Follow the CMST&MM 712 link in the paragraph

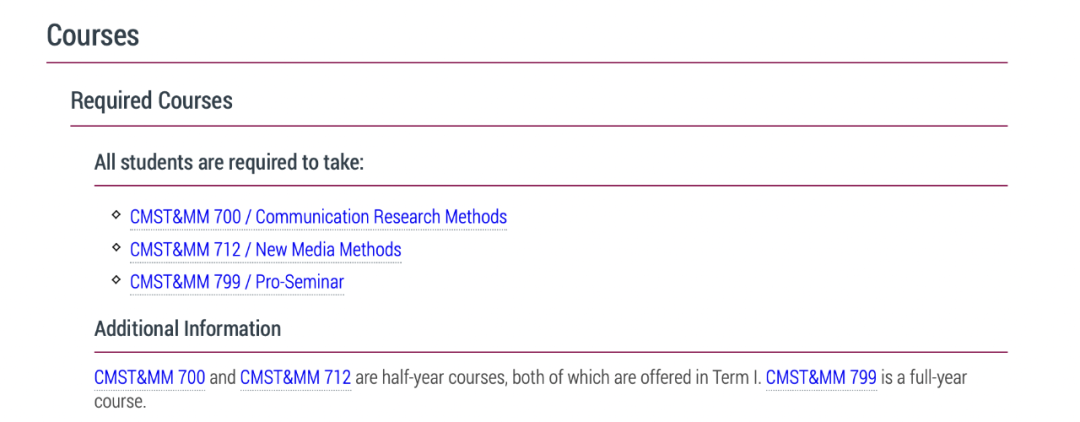(x=295, y=377)
